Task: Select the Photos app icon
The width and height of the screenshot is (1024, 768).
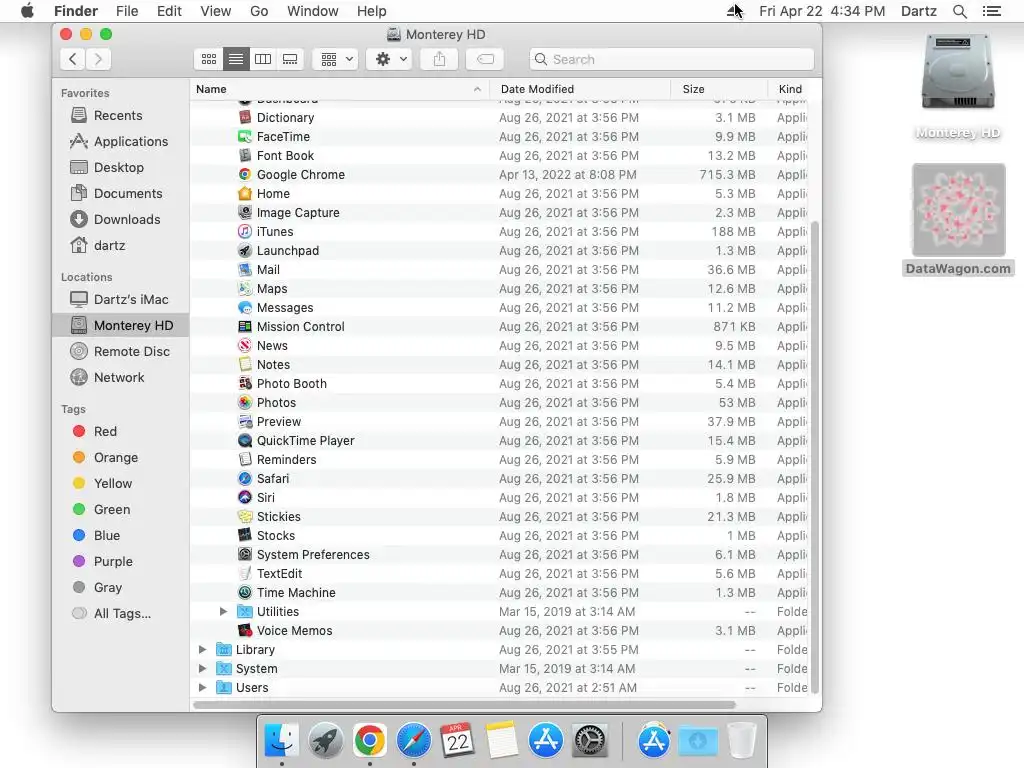Action: (x=245, y=402)
